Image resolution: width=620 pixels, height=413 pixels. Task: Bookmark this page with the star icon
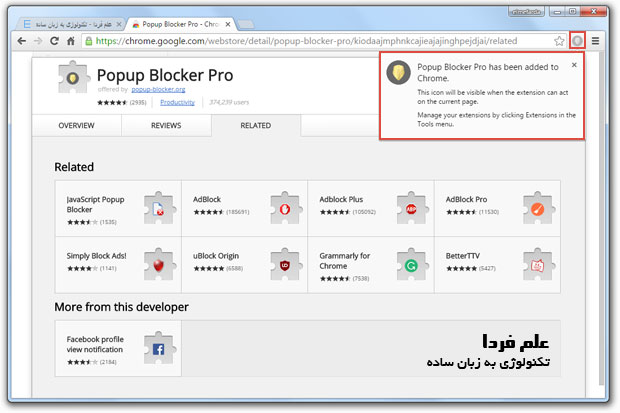click(559, 41)
